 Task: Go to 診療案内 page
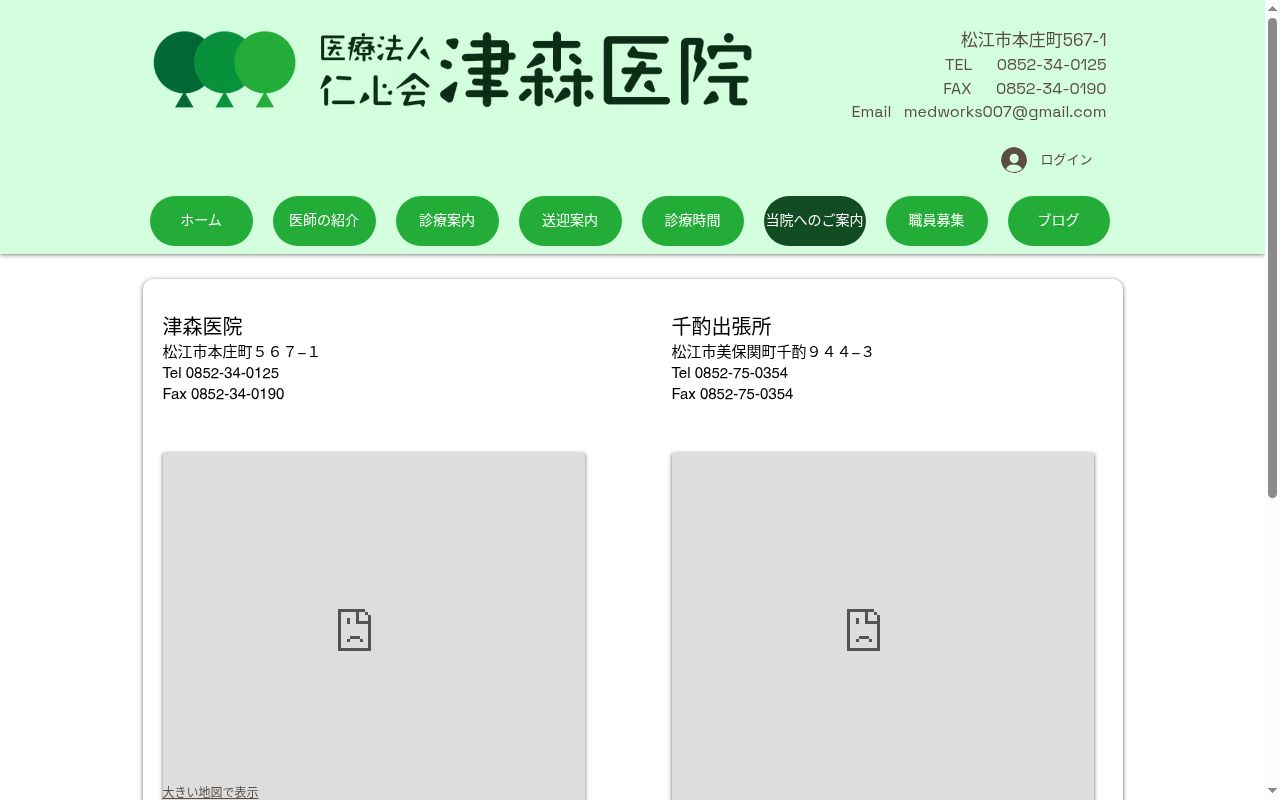[447, 221]
